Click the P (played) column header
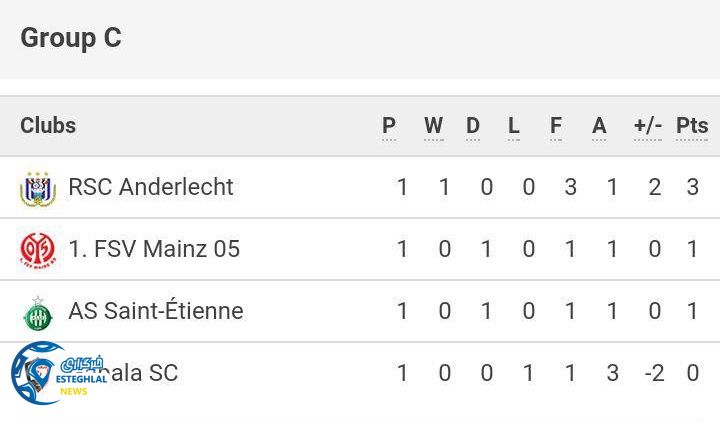 click(389, 126)
